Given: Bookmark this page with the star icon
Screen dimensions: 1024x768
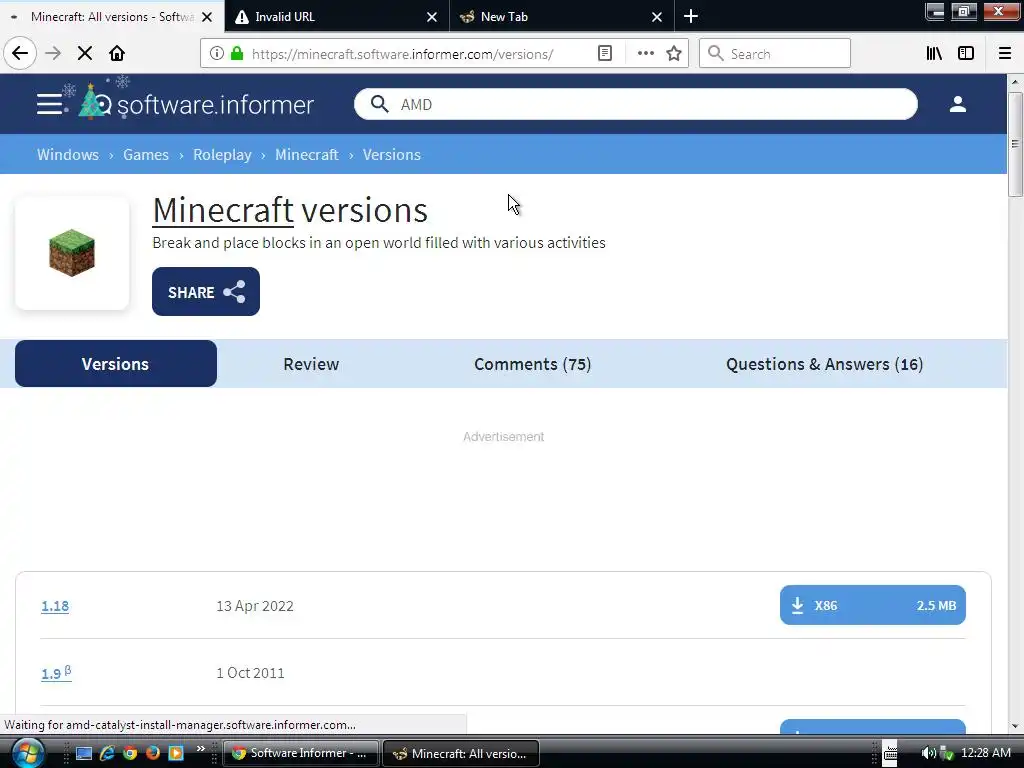Looking at the screenshot, I should (674, 53).
